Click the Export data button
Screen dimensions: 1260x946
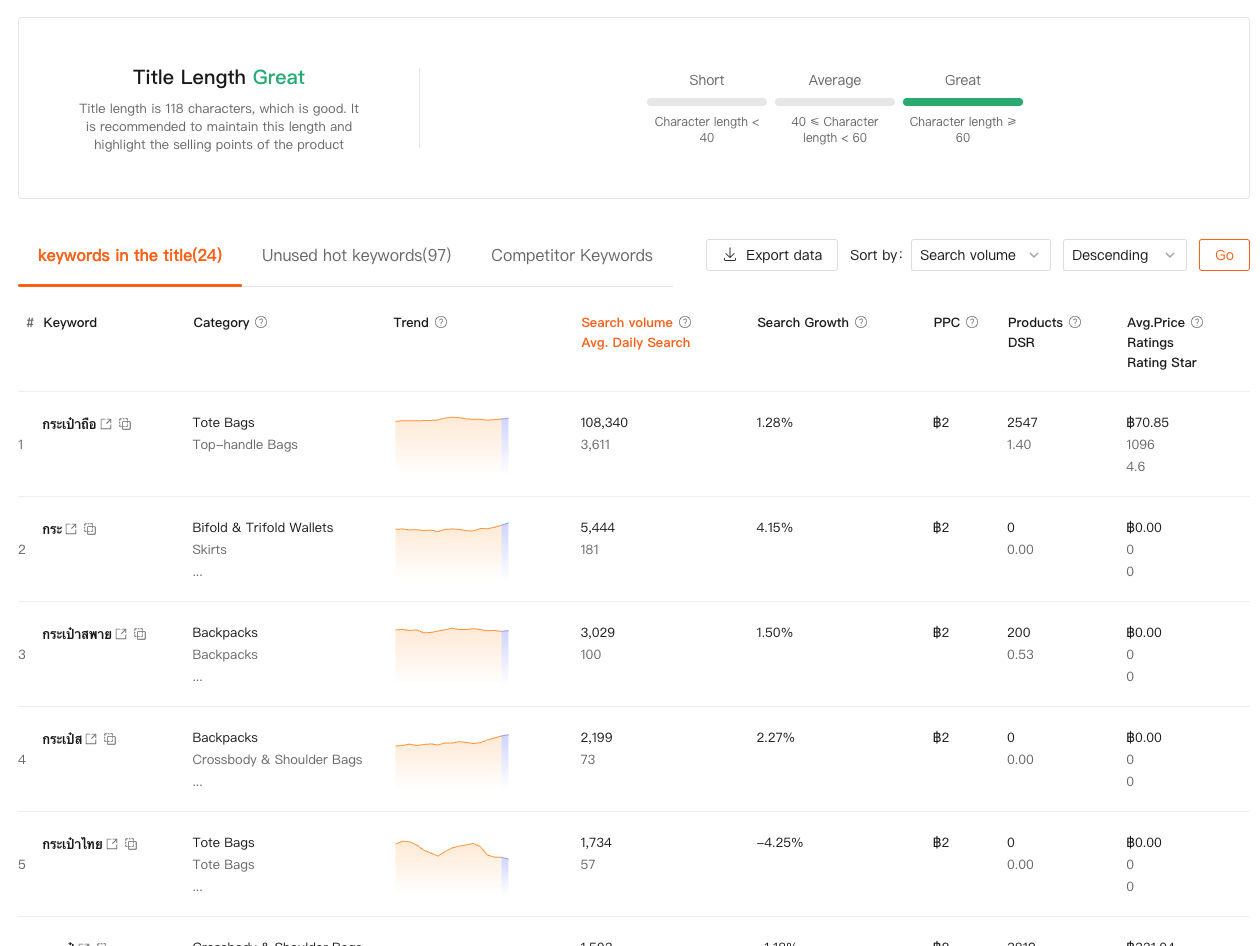pos(771,255)
